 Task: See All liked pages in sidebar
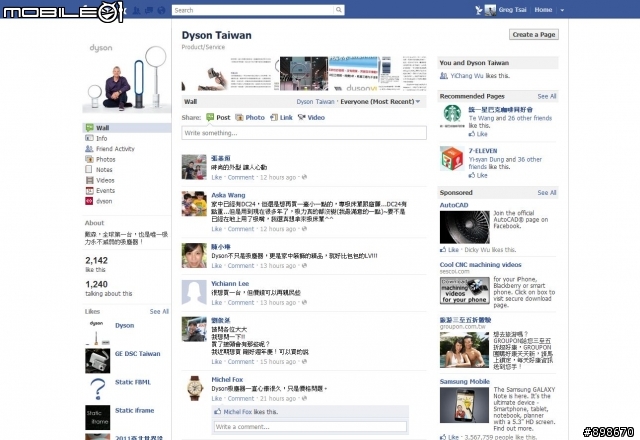click(159, 311)
